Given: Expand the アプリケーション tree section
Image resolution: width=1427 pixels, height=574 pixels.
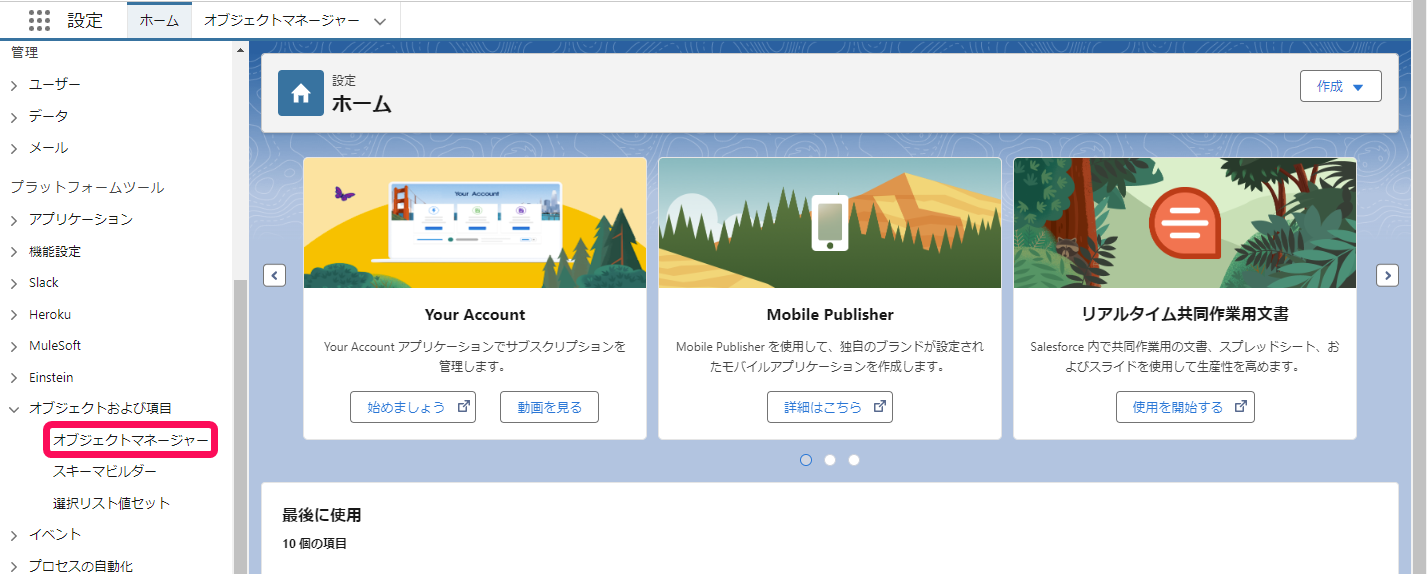Looking at the screenshot, I should point(14,220).
